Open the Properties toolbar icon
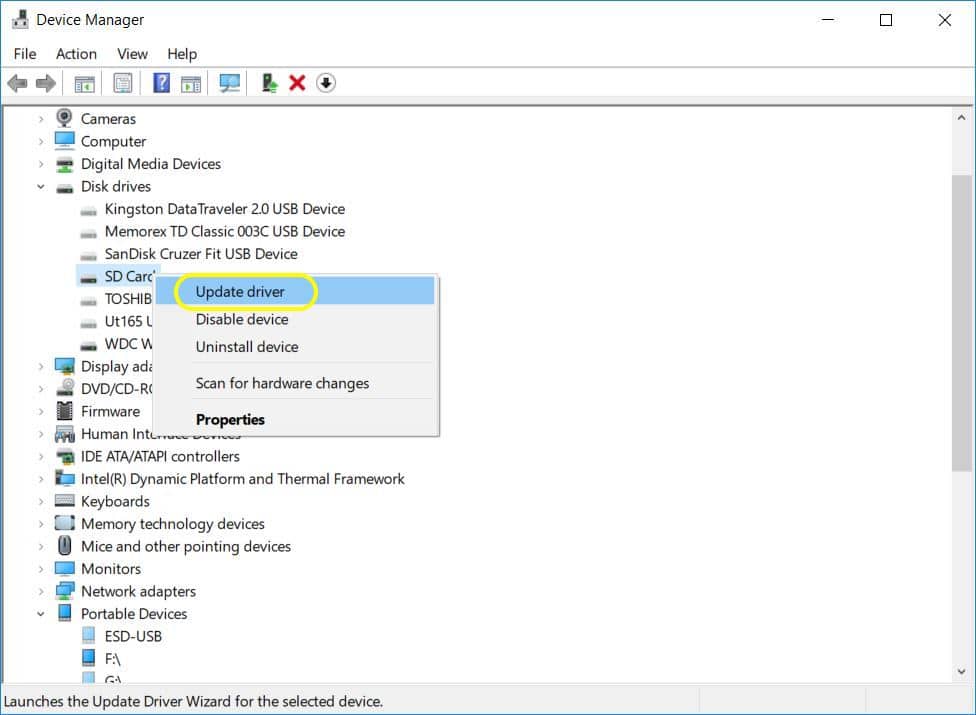Image resolution: width=976 pixels, height=715 pixels. pyautogui.click(x=123, y=83)
